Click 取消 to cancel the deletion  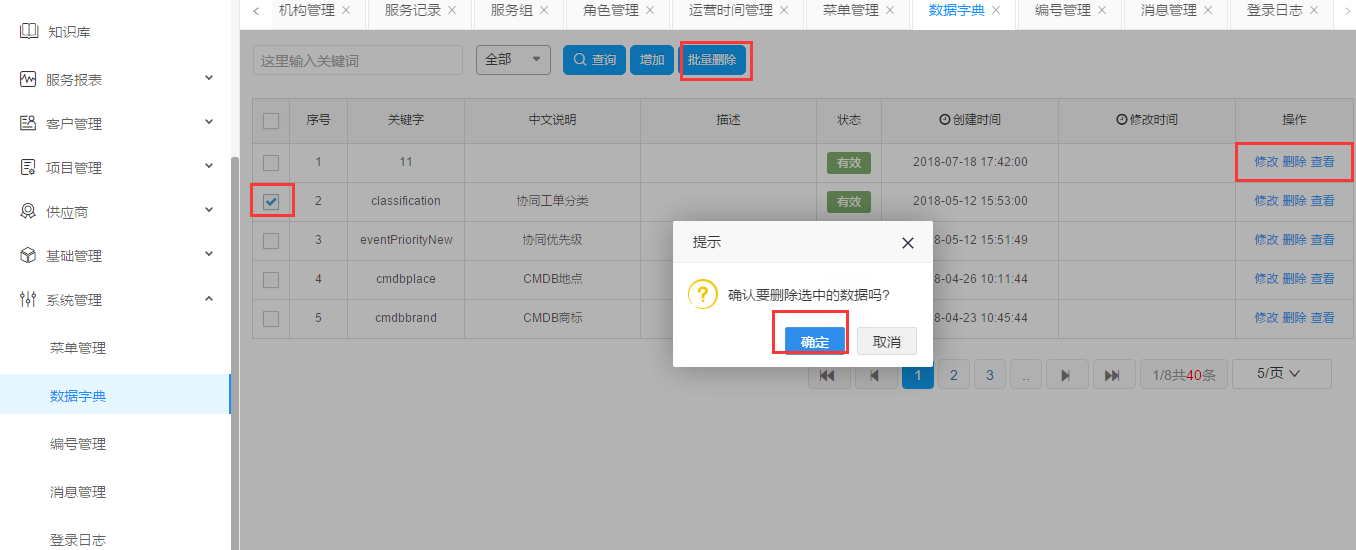point(886,342)
